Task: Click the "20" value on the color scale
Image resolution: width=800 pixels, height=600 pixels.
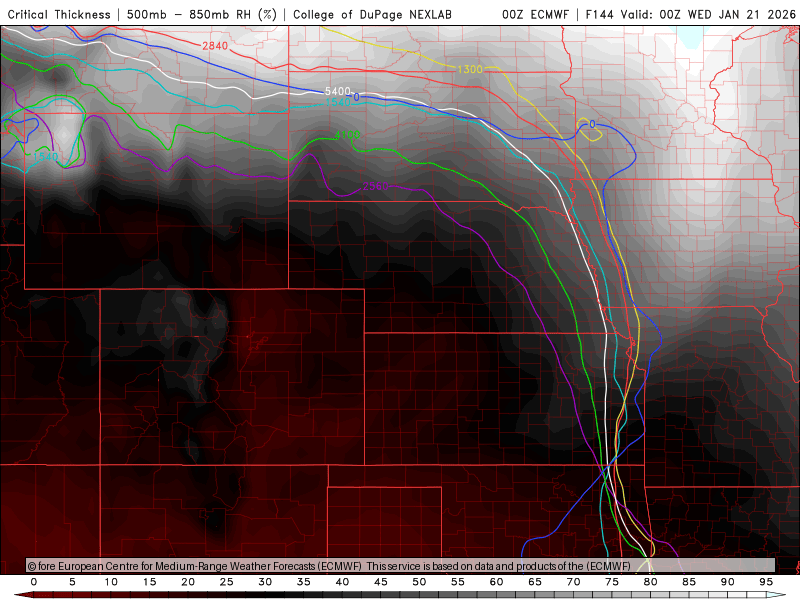Action: pyautogui.click(x=188, y=582)
